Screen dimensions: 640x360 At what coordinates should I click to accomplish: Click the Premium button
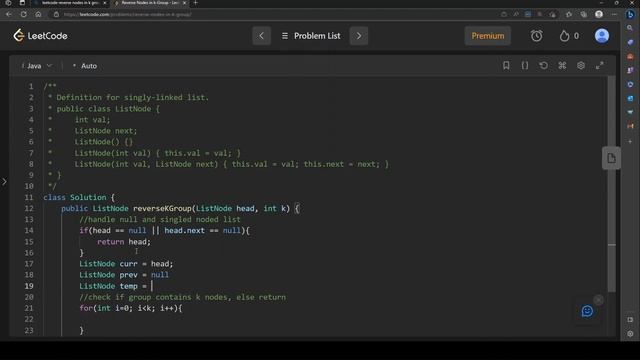tap(488, 36)
